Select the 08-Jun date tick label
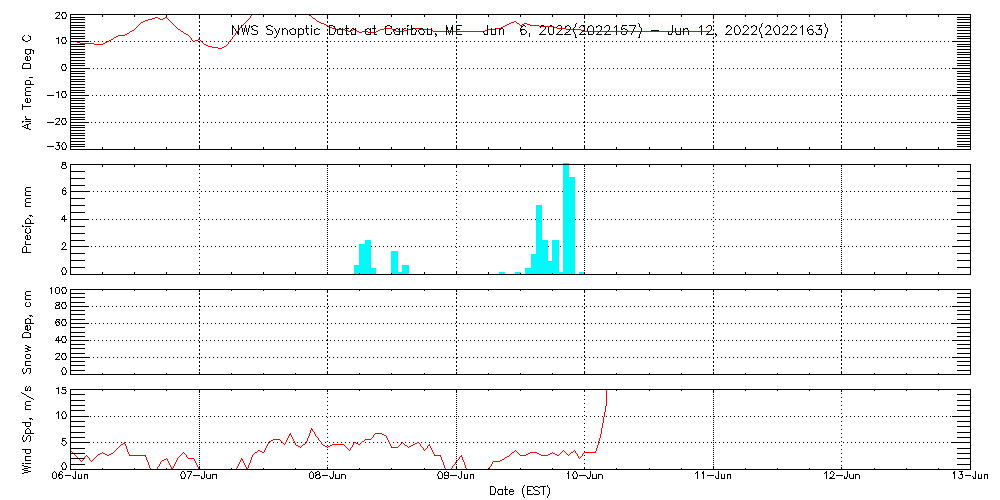Viewport: 1000px width, 500px height. pyautogui.click(x=328, y=478)
